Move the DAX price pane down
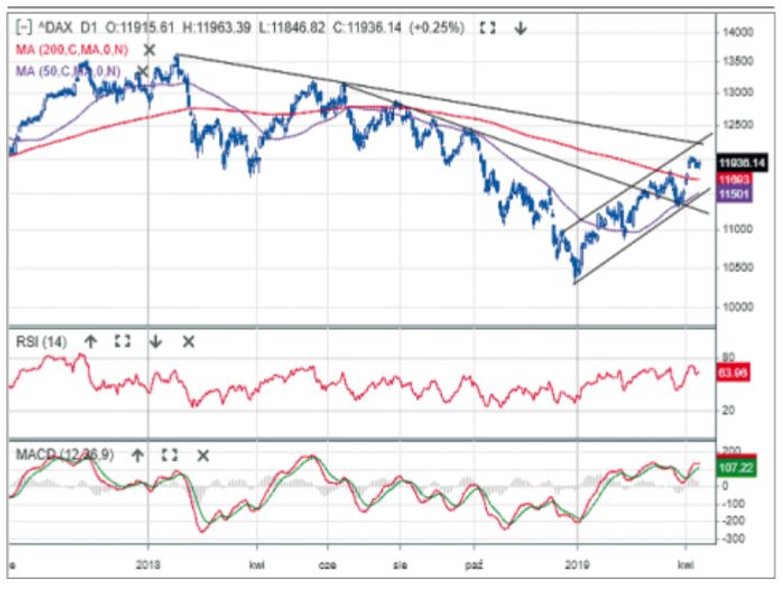 tap(520, 28)
